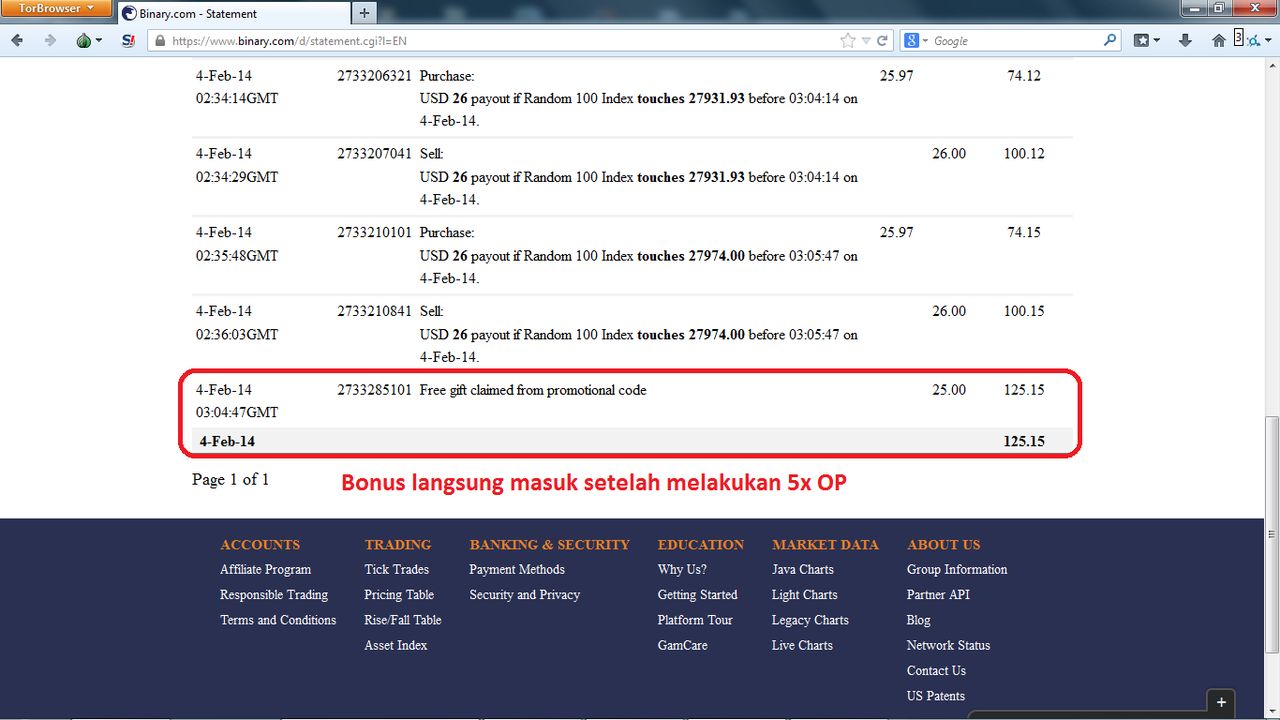
Task: Go back with the browser back arrow
Action: pos(17,41)
